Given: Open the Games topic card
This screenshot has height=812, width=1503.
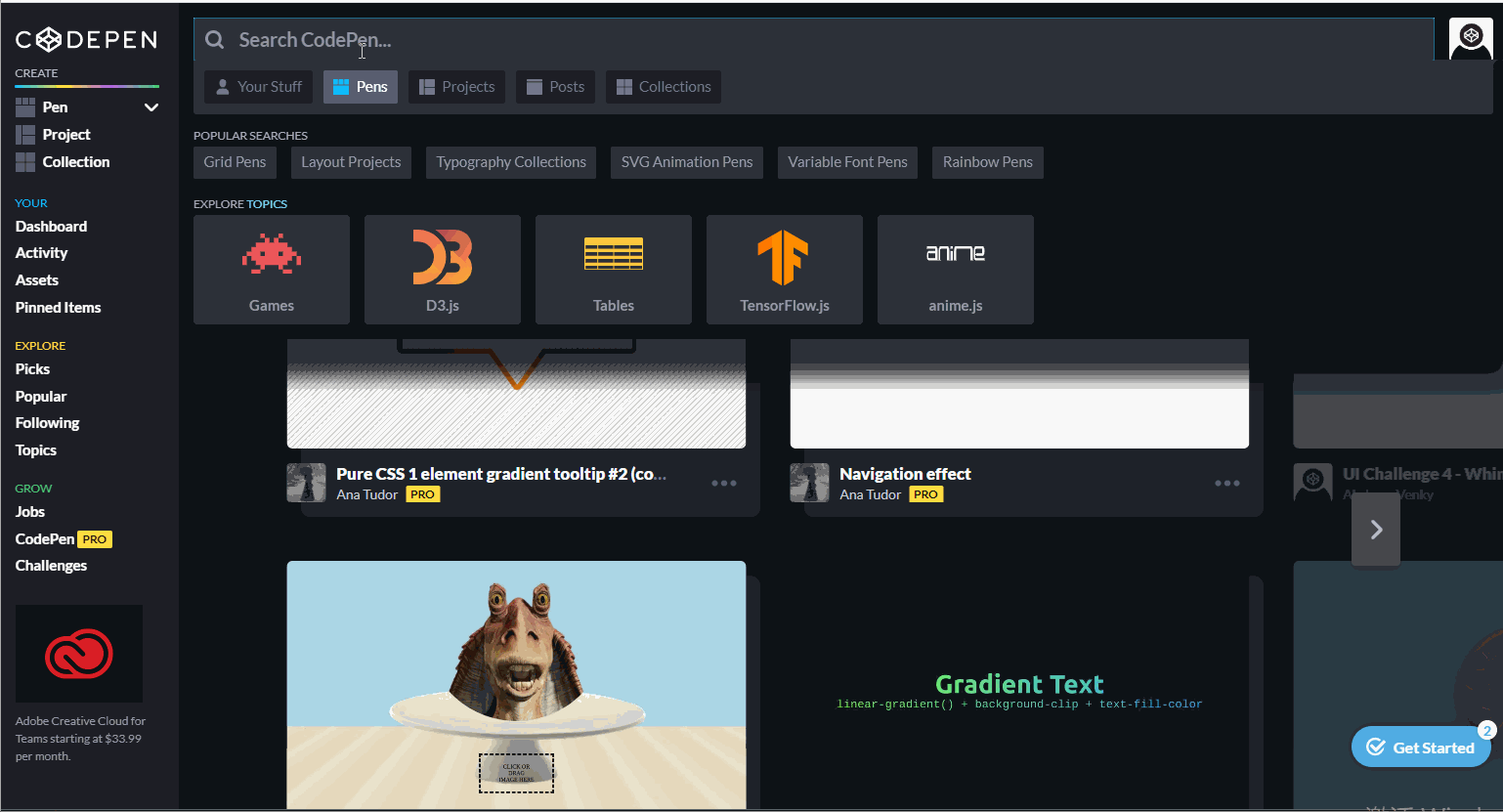Looking at the screenshot, I should click(272, 270).
